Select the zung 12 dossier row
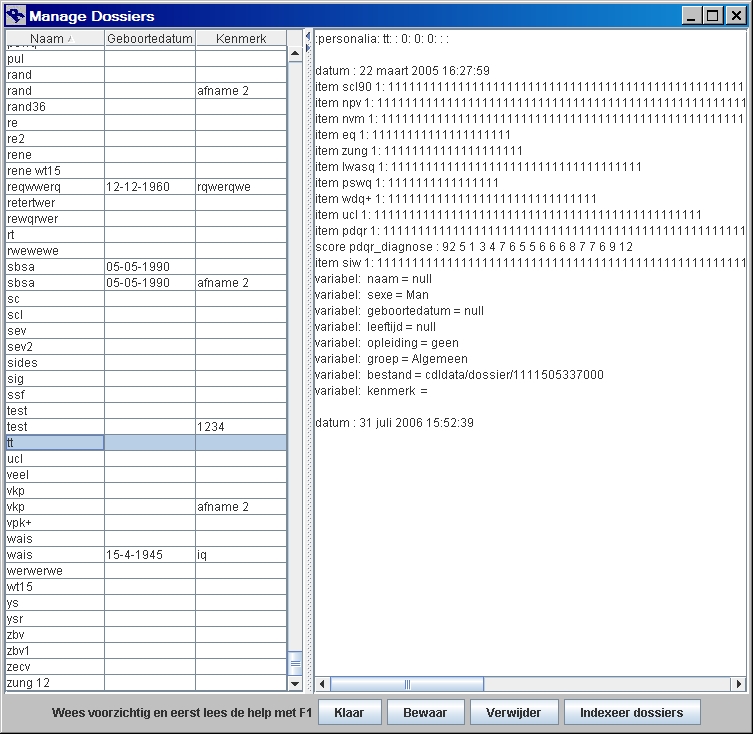Screen dimensions: 753x734 click(54, 683)
